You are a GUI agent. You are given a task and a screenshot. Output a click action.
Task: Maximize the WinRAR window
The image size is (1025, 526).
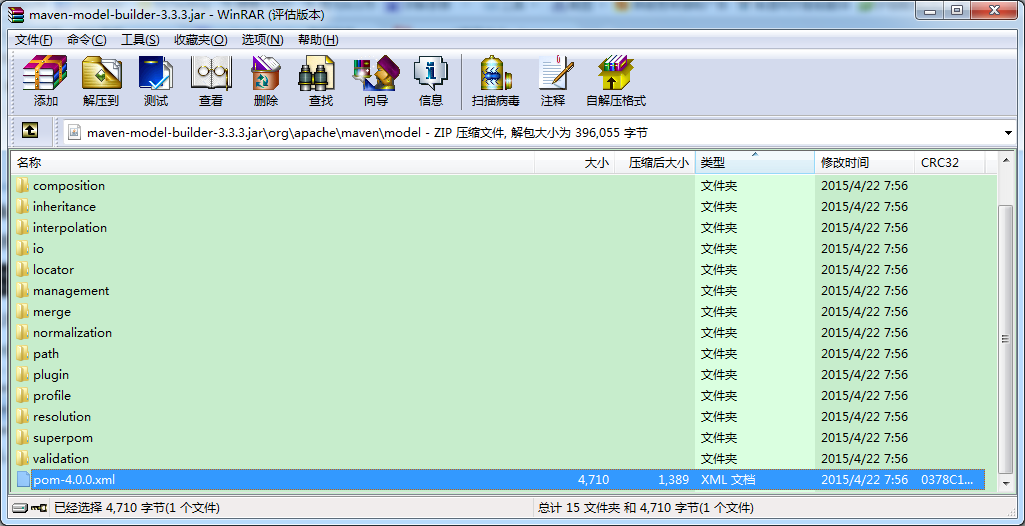click(x=956, y=11)
